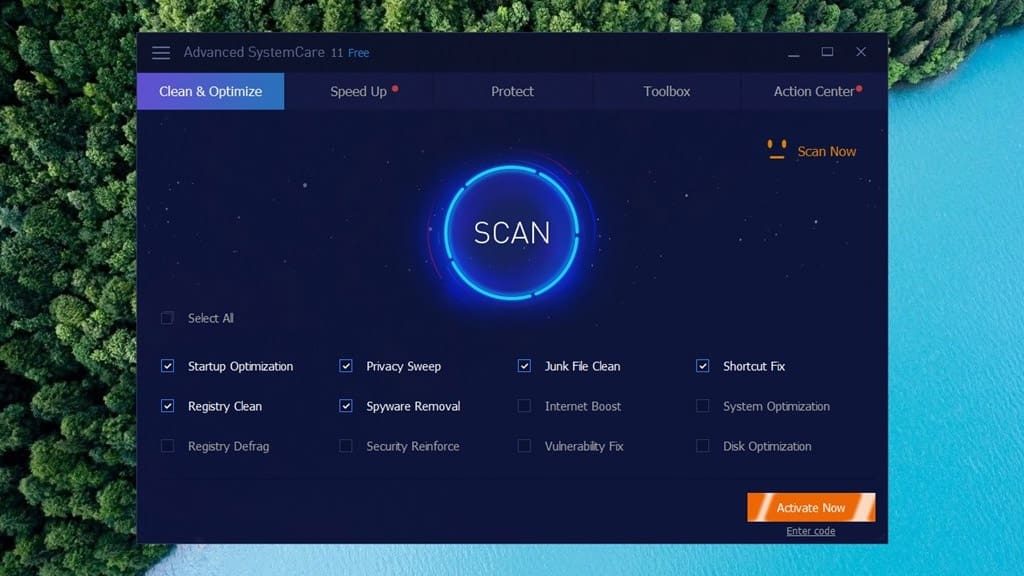1024x576 pixels.
Task: Click the Enter code link
Action: click(811, 531)
